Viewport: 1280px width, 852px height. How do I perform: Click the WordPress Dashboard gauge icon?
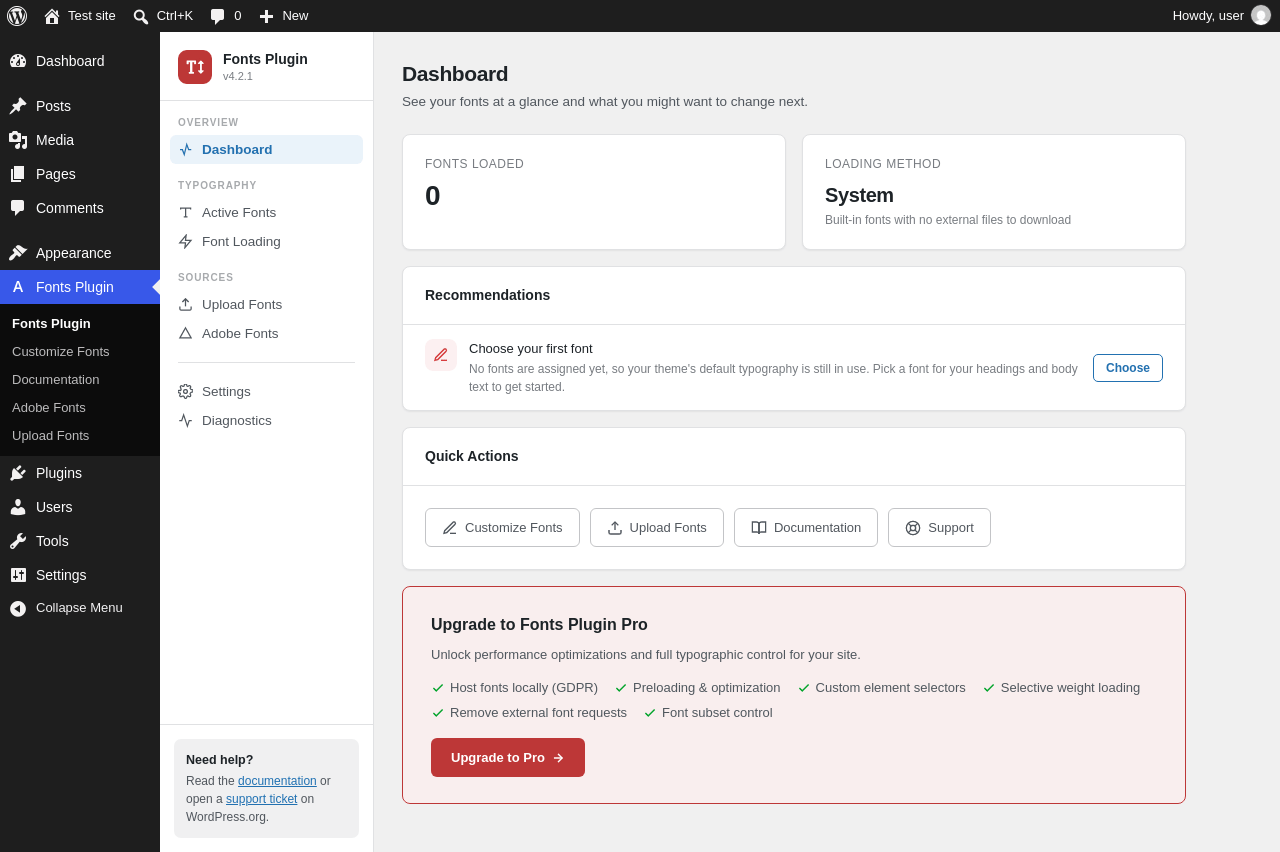tap(18, 61)
